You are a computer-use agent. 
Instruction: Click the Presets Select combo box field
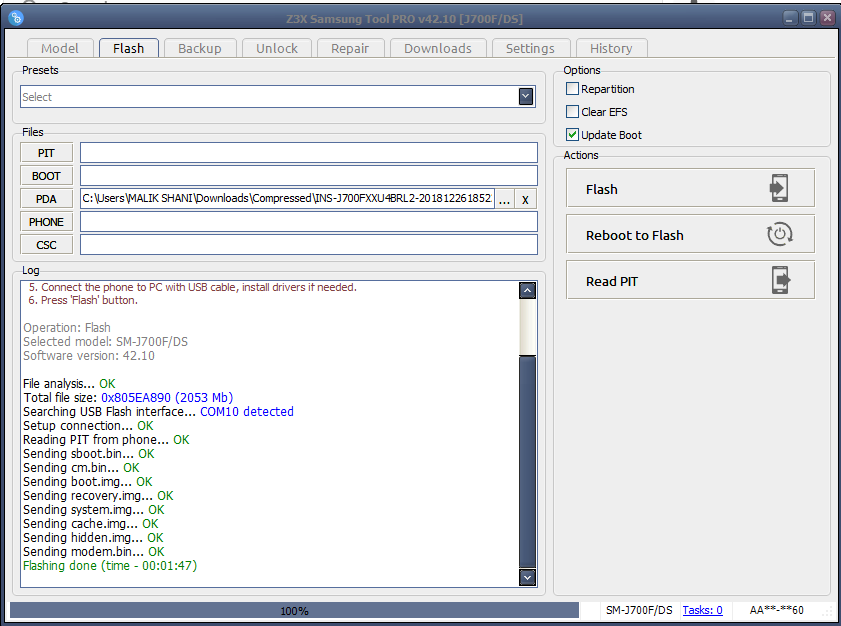pos(277,97)
